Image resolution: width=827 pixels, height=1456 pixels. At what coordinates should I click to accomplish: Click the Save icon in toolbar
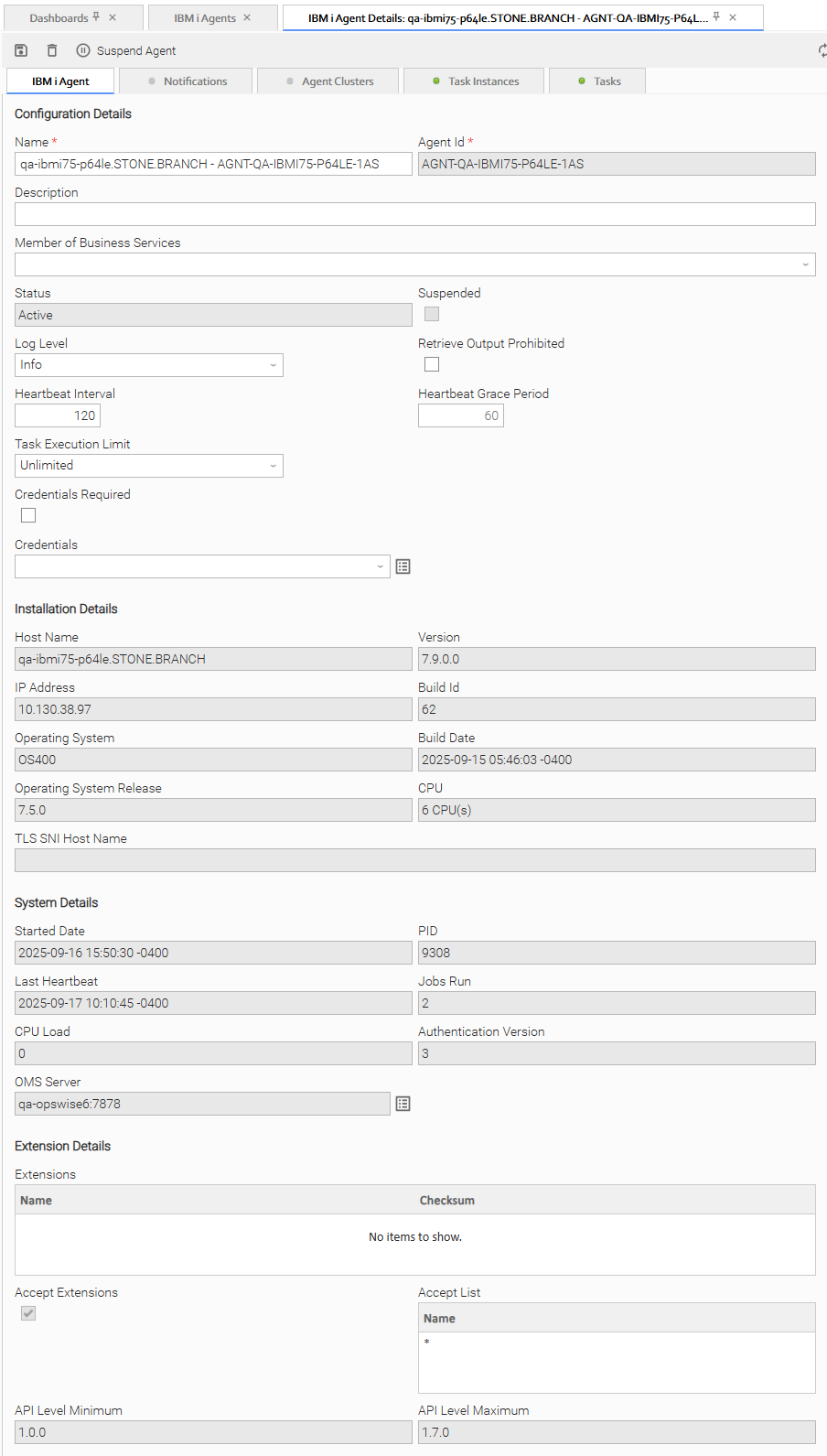21,50
